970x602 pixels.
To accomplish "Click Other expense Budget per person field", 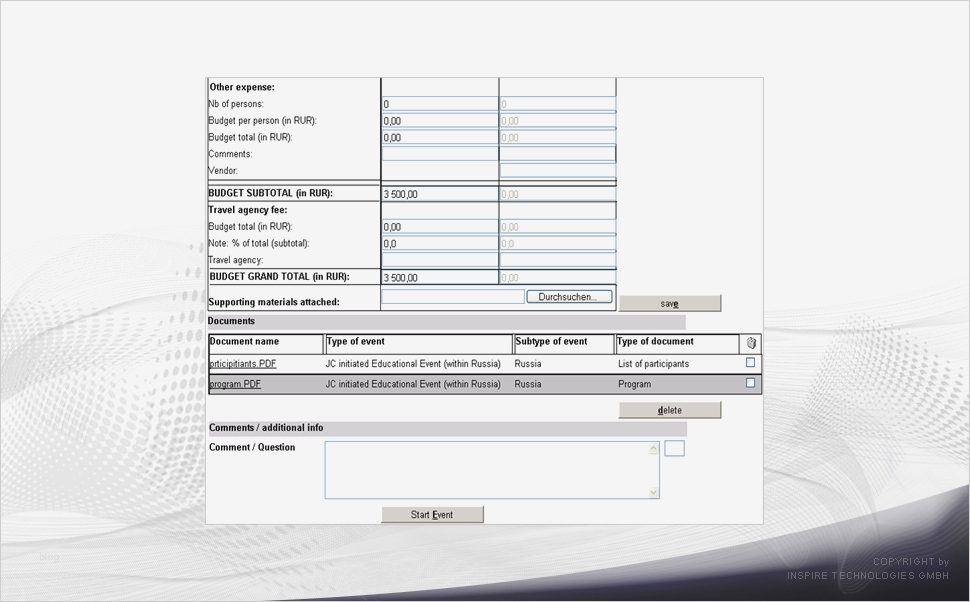I will [x=440, y=121].
